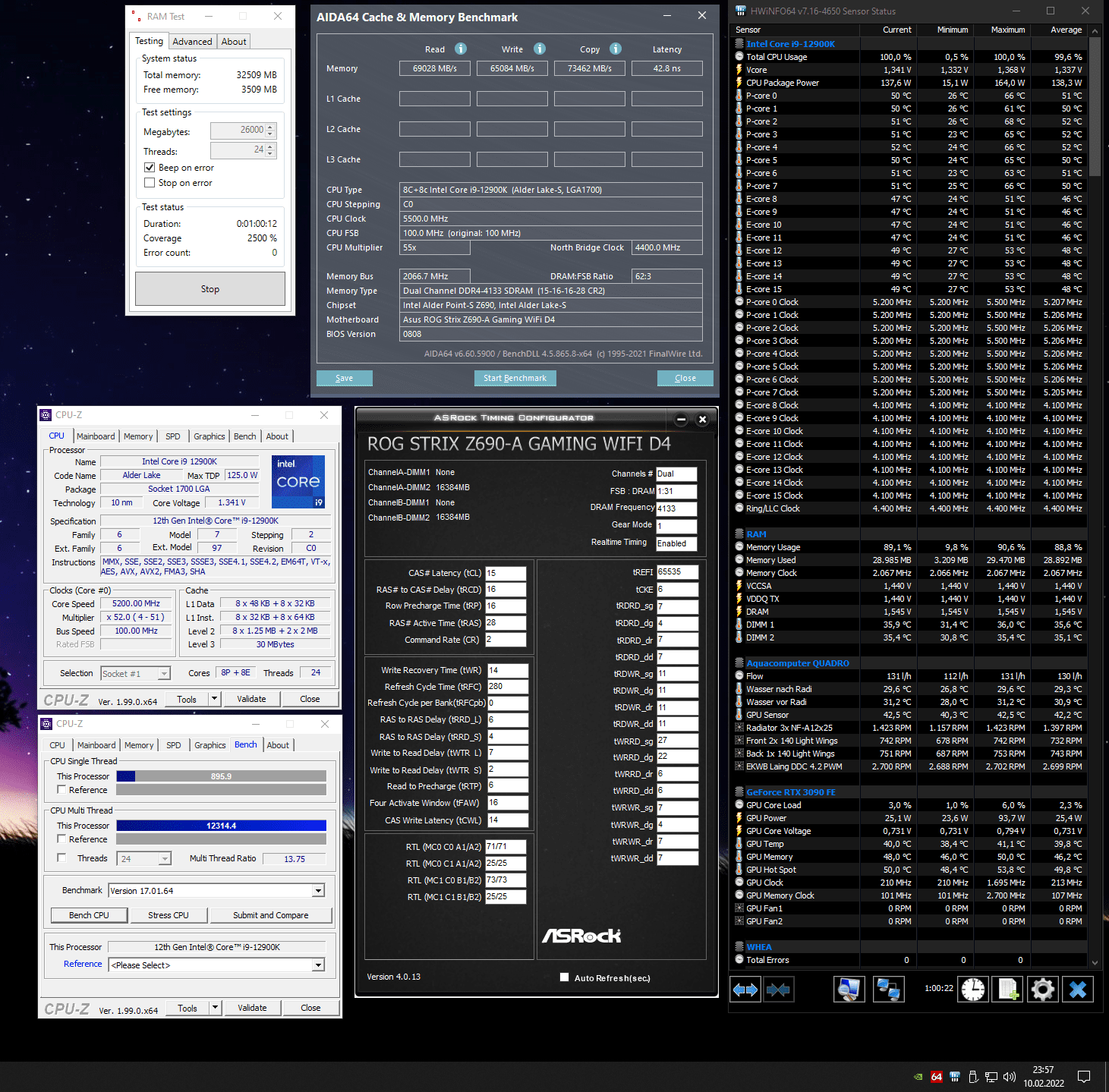Click sensor group icon for Intel Core i9-12900K
The image size is (1109, 1092).
tap(740, 44)
